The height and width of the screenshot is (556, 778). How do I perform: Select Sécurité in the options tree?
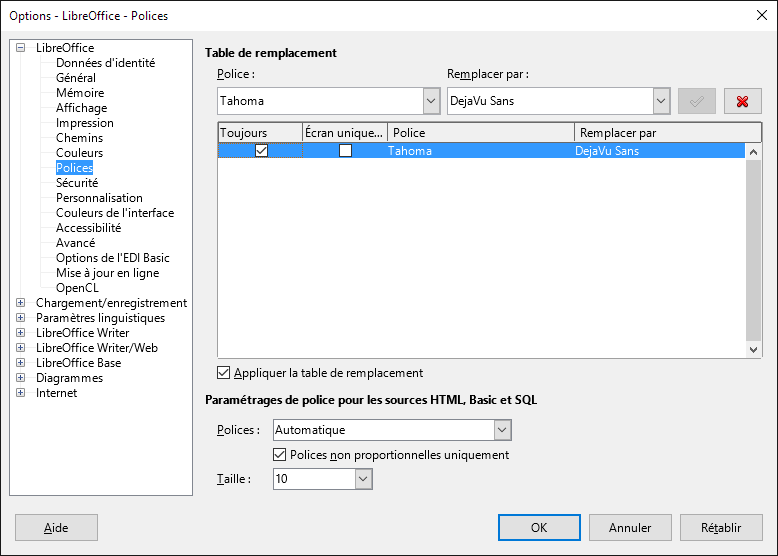[77, 183]
